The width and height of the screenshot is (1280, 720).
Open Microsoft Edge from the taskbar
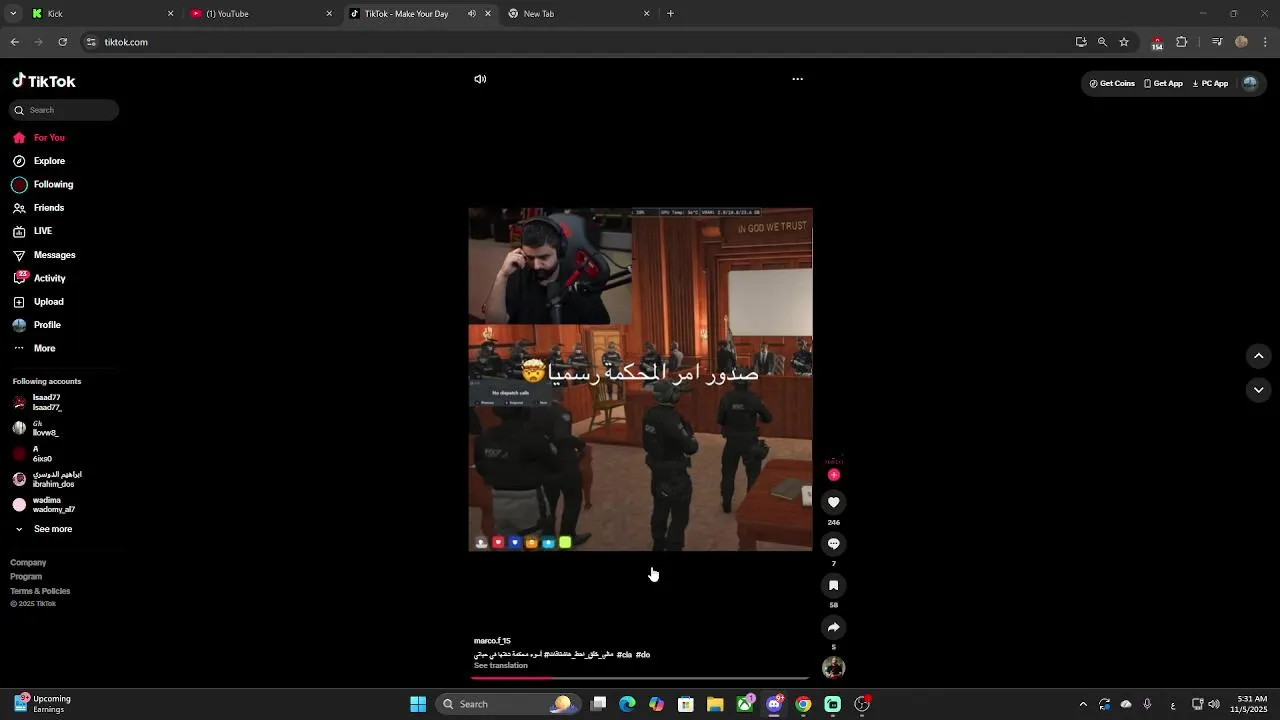point(627,704)
